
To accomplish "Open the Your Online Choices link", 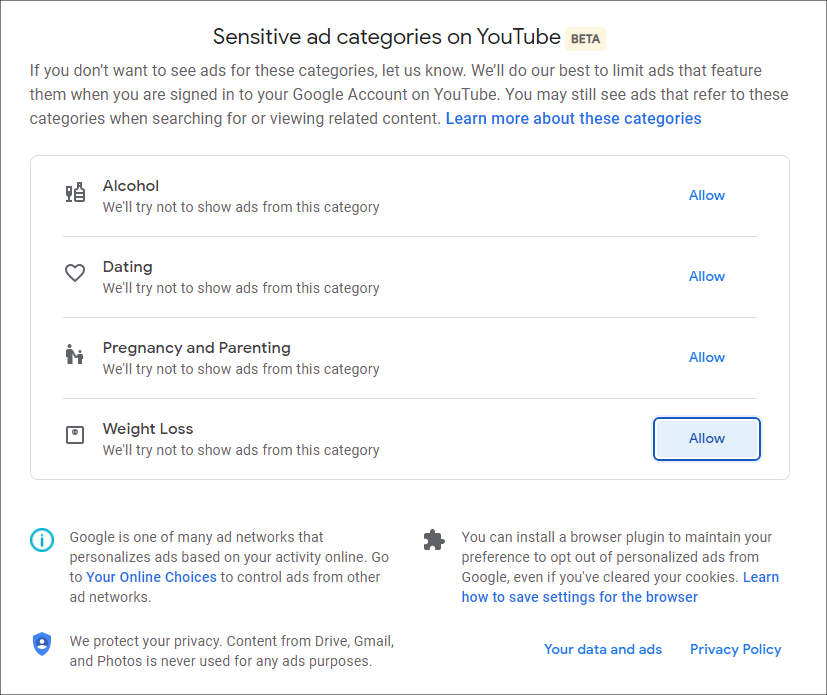I will [x=151, y=577].
